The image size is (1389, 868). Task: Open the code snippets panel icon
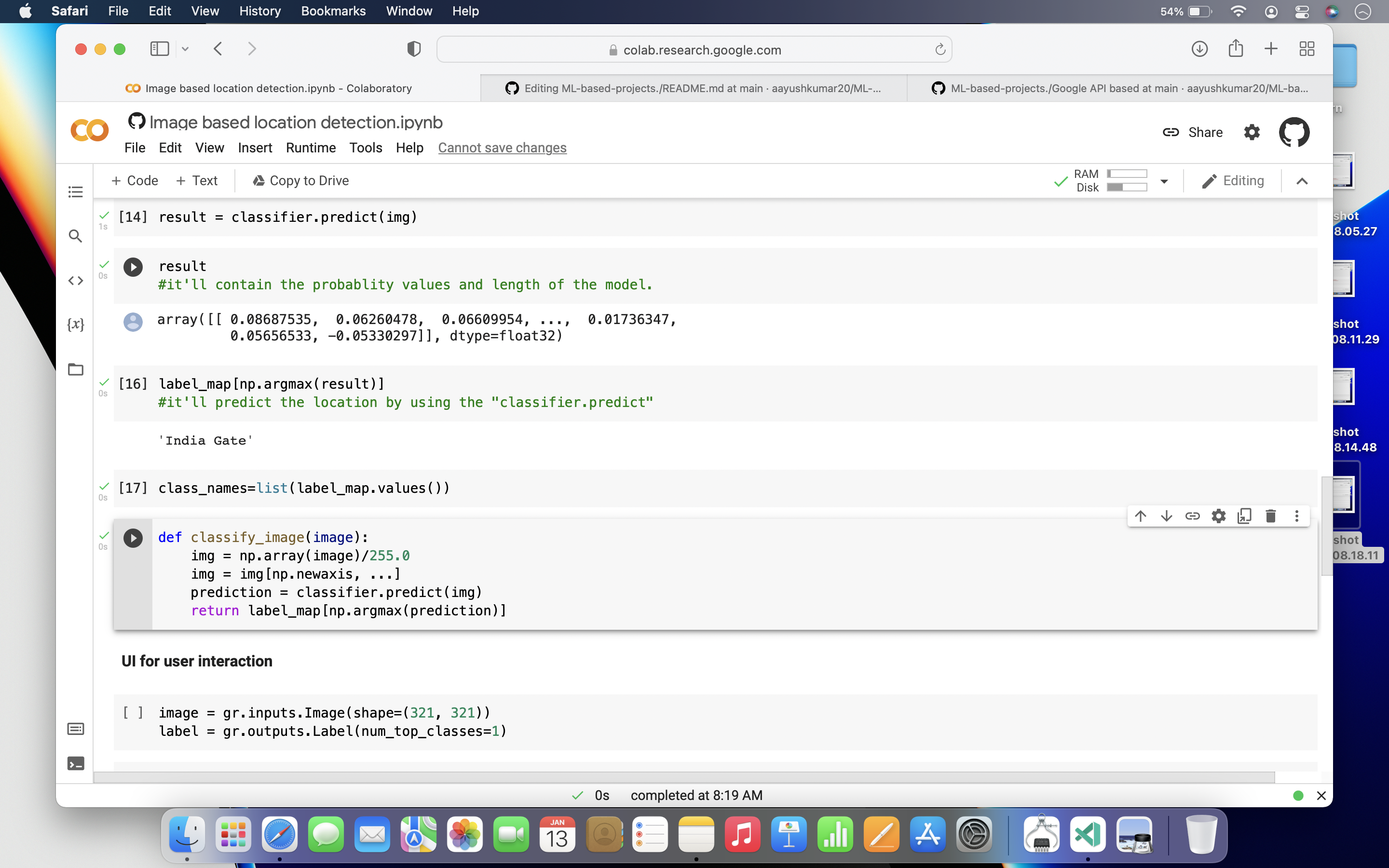75,280
